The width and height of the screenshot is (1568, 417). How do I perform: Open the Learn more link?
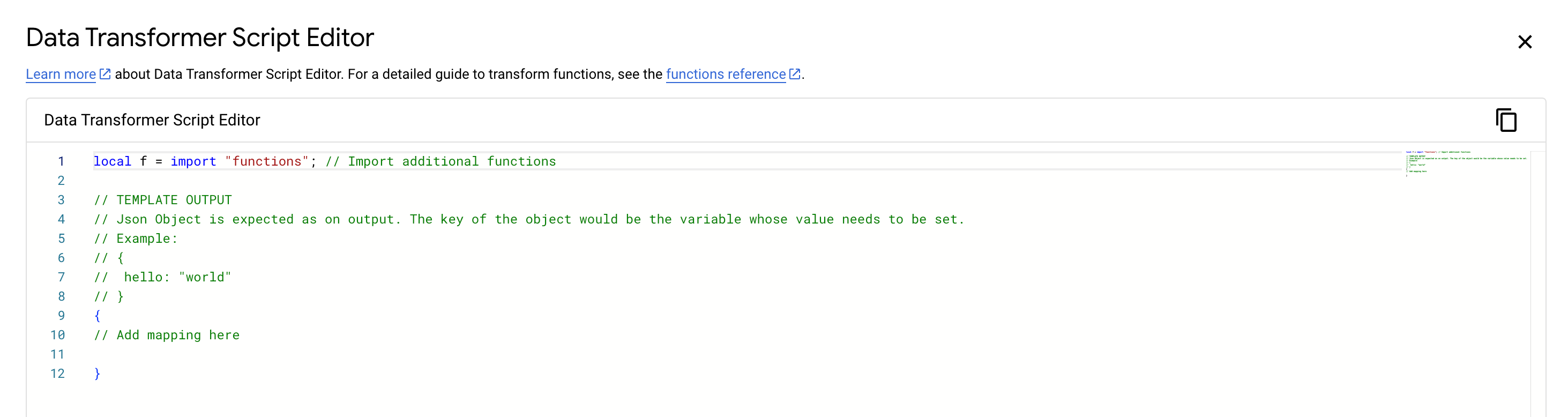(59, 73)
